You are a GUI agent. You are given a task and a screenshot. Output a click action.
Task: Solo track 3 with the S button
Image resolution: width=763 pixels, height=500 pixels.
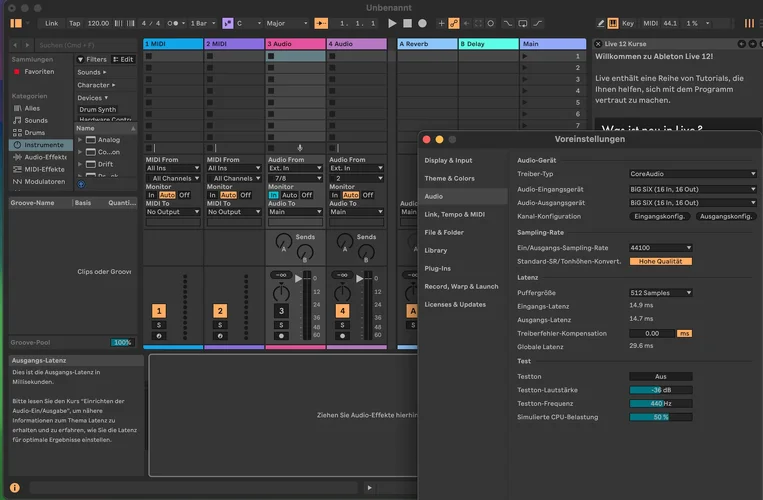tap(281, 324)
